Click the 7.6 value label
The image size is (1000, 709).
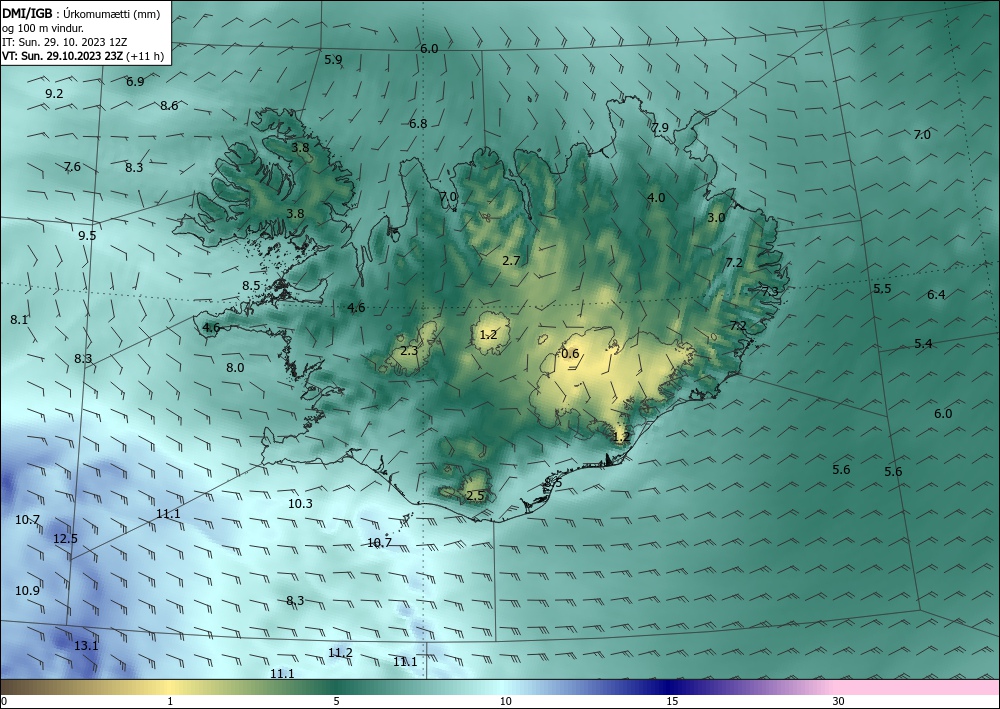click(x=72, y=167)
